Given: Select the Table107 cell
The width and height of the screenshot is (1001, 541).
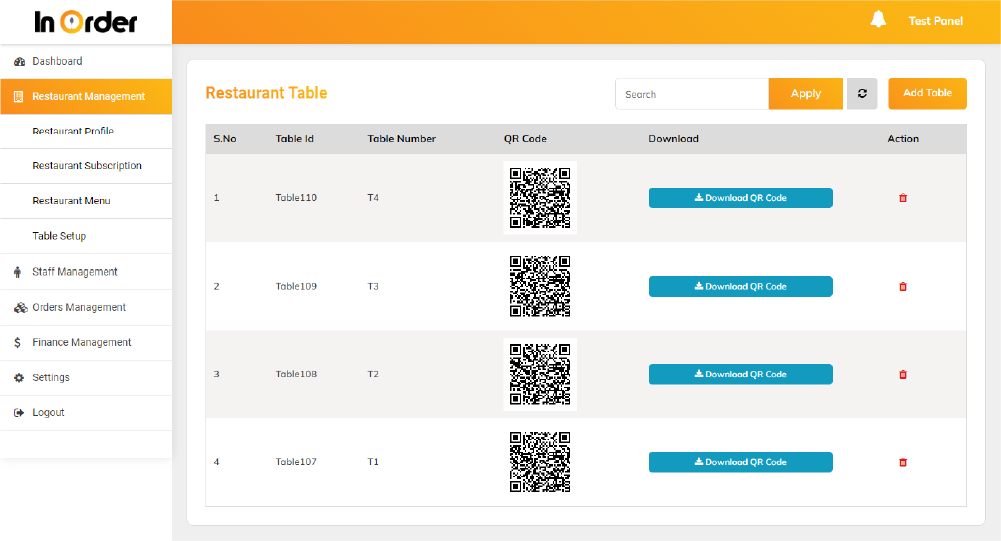Looking at the screenshot, I should point(296,462).
